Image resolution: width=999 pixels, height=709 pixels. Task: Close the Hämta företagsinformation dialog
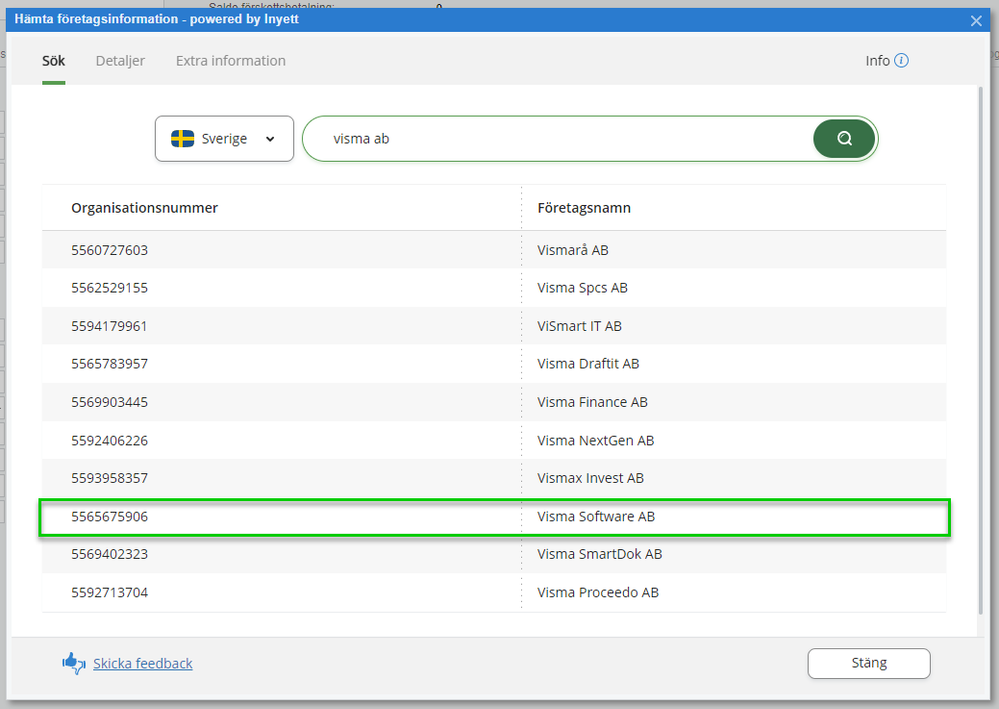(975, 20)
